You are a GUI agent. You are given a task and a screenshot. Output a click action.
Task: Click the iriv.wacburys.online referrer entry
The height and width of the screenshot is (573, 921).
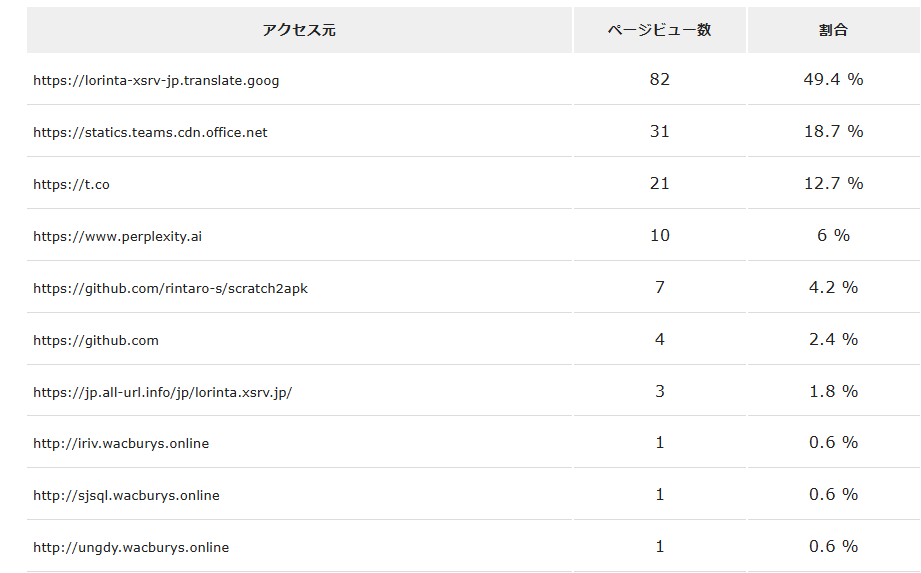tap(121, 443)
